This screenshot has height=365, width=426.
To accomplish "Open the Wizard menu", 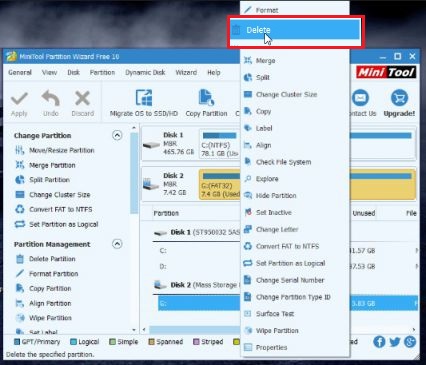I will 186,72.
